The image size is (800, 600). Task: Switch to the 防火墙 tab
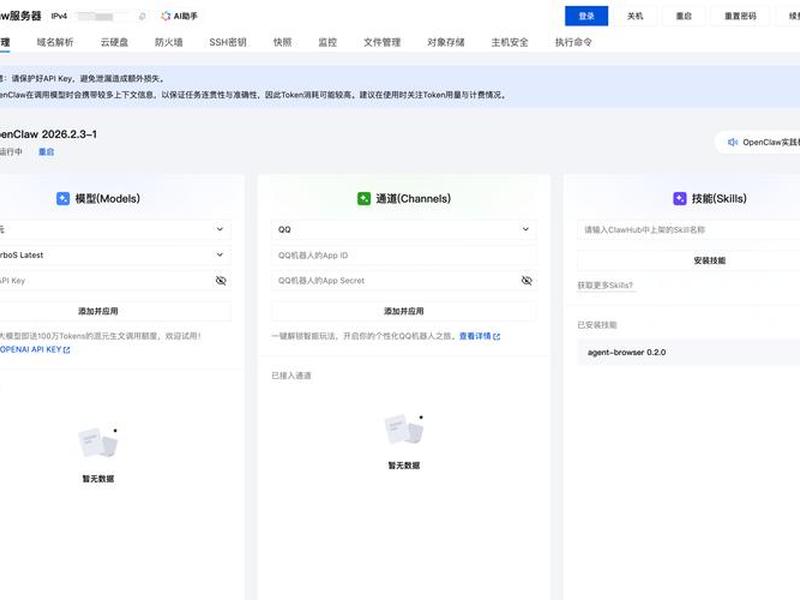pos(169,42)
